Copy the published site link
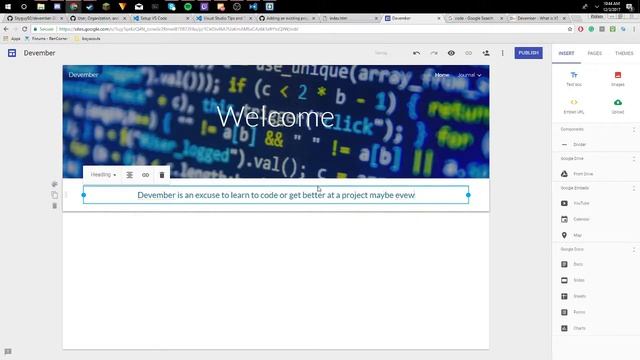This screenshot has width=640, height=360. click(x=468, y=53)
